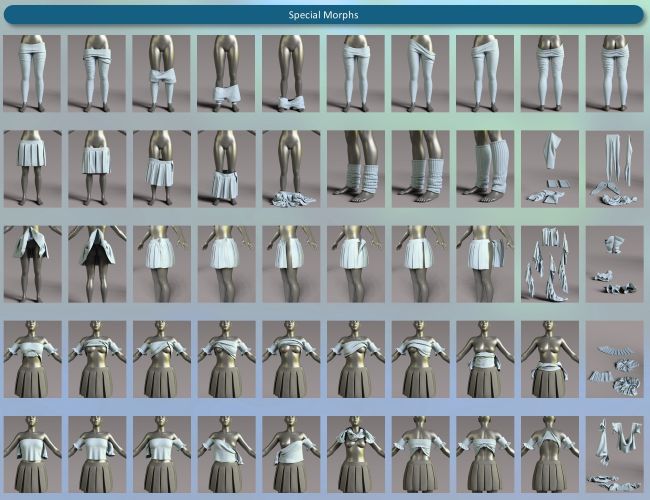
Task: Select the first leg warmers thumbnail
Action: click(356, 166)
